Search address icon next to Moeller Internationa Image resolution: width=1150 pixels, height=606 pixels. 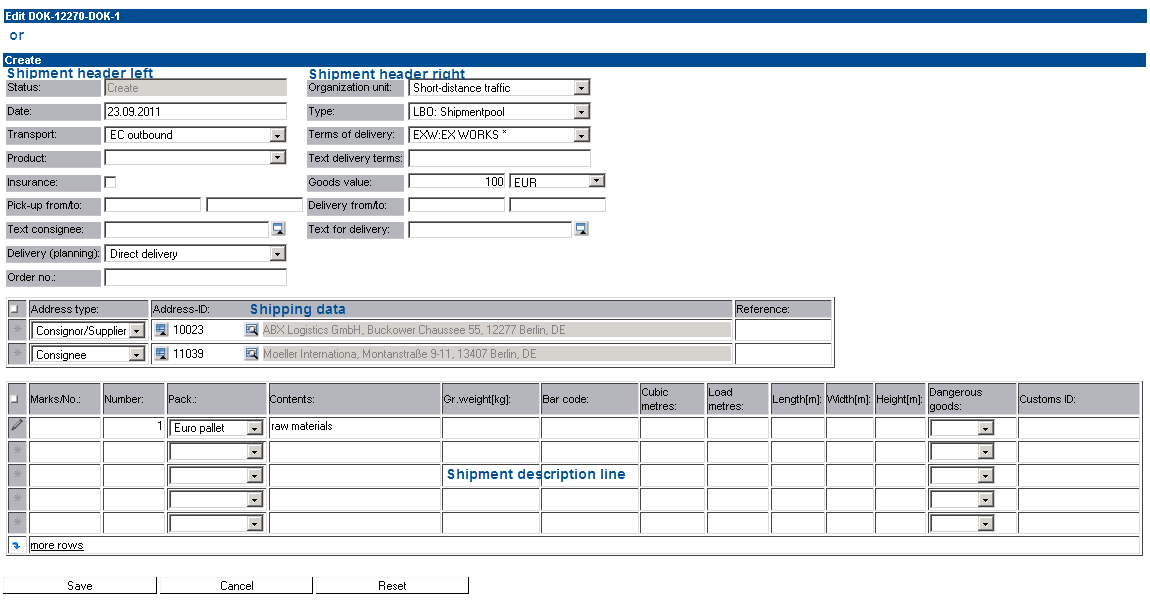252,354
